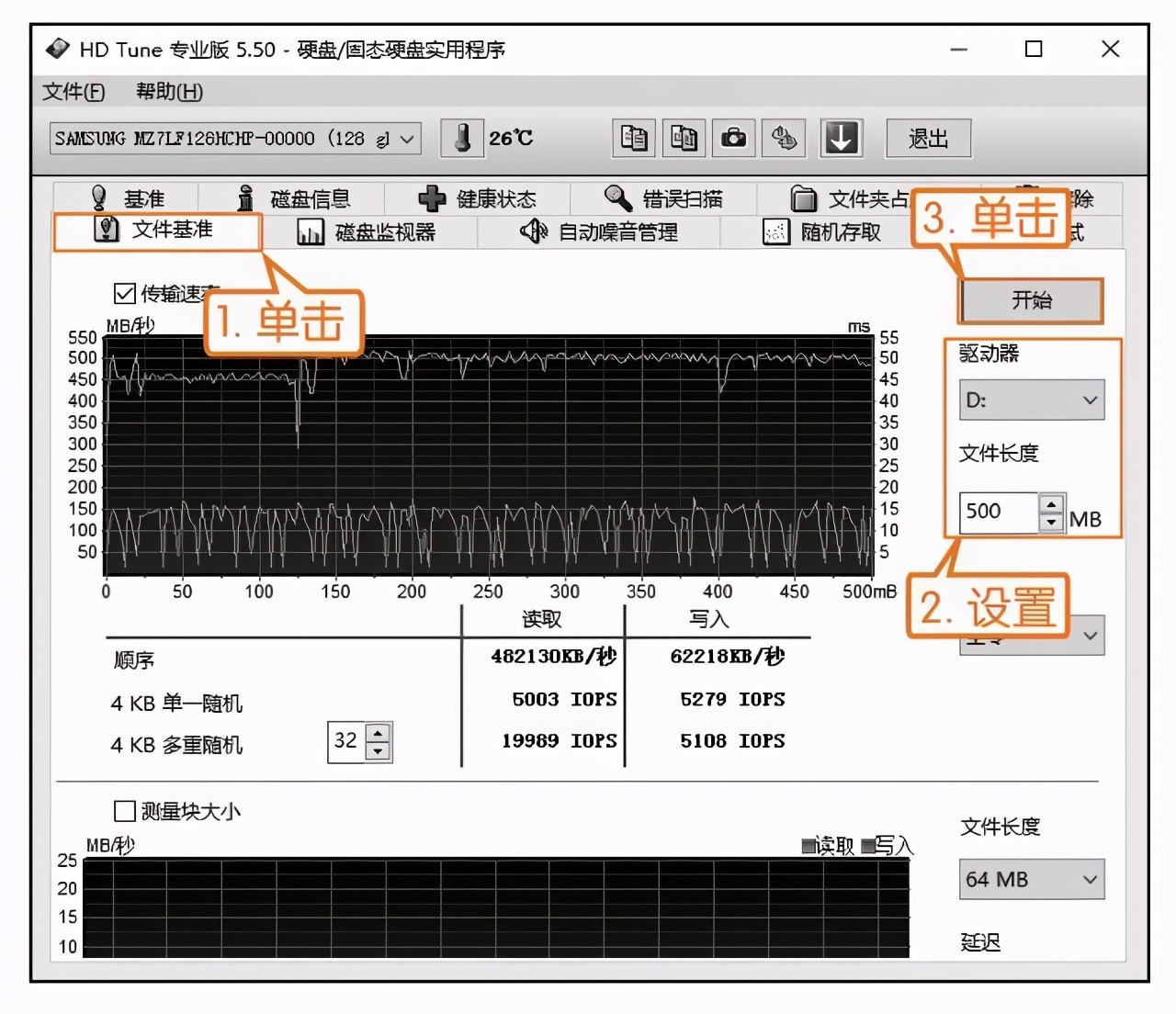Image resolution: width=1176 pixels, height=1014 pixels.
Task: Click the 62218KB/秒 sequential write value
Action: point(728,656)
